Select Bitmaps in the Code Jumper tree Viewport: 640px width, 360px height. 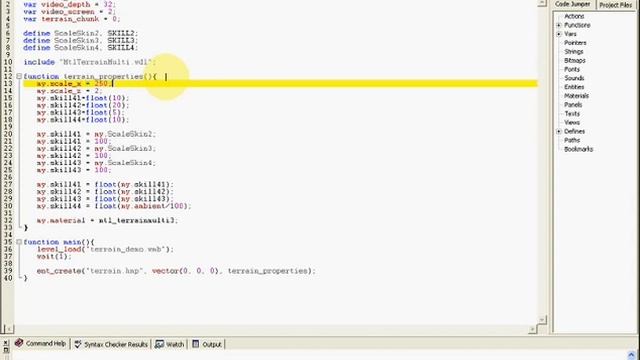click(x=575, y=60)
